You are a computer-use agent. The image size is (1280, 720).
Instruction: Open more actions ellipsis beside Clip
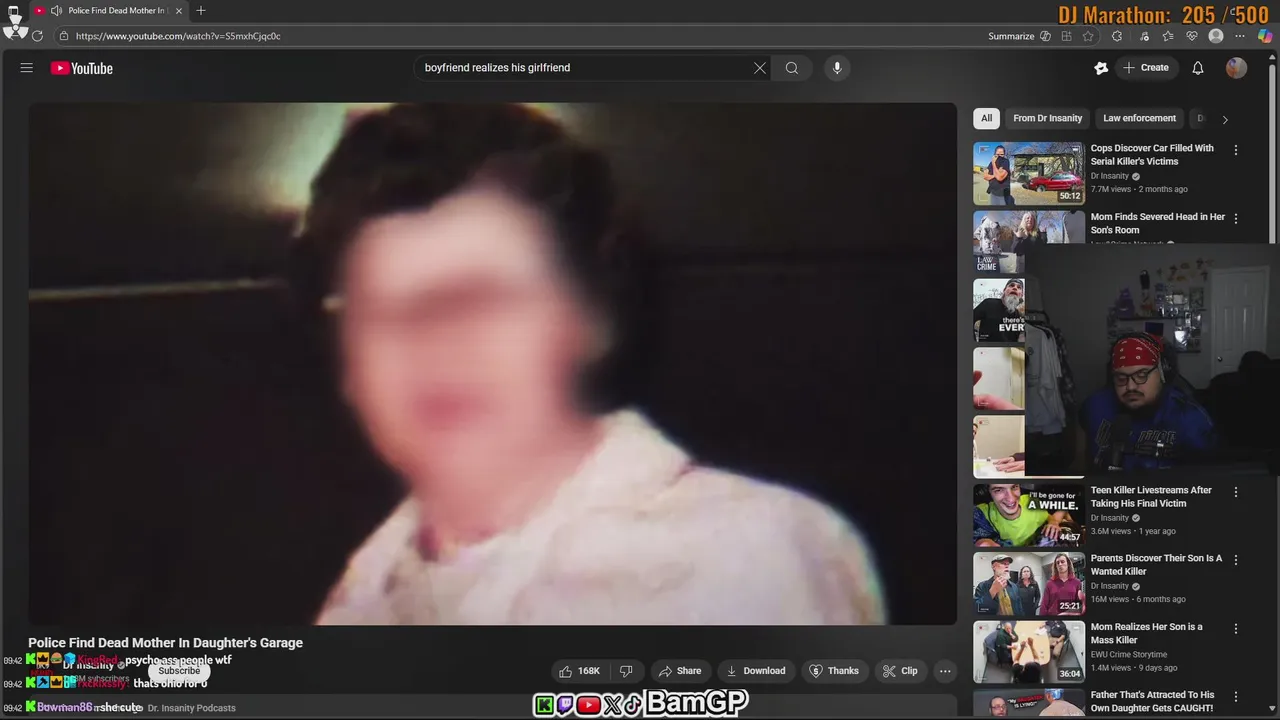click(x=945, y=671)
